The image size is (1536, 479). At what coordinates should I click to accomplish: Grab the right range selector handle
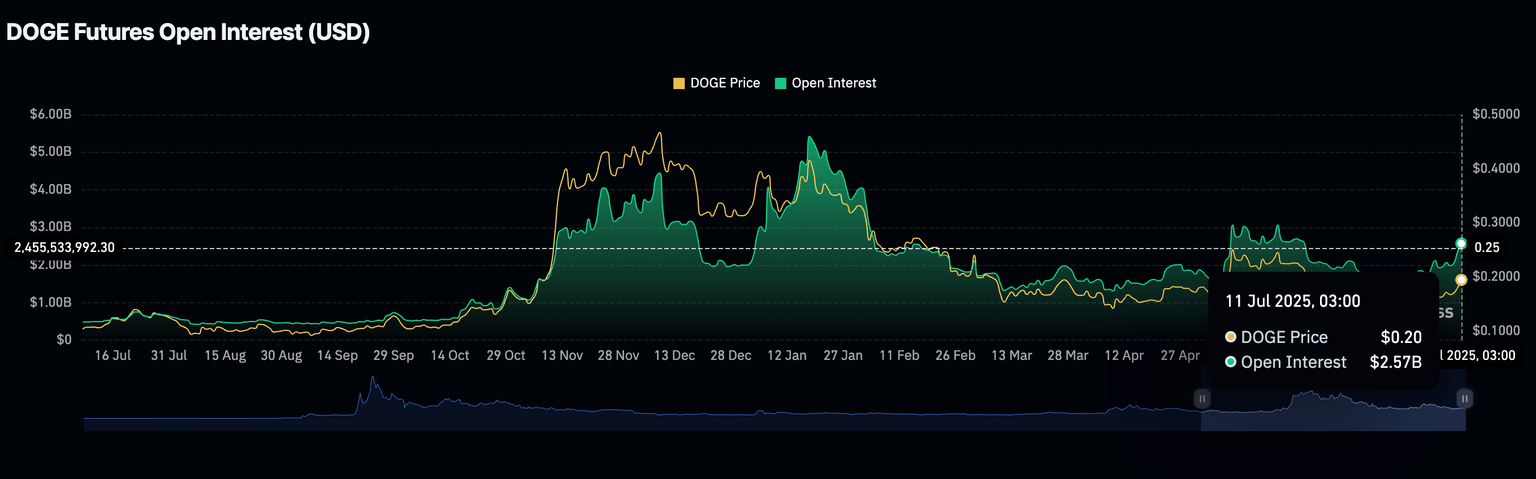tap(1464, 398)
